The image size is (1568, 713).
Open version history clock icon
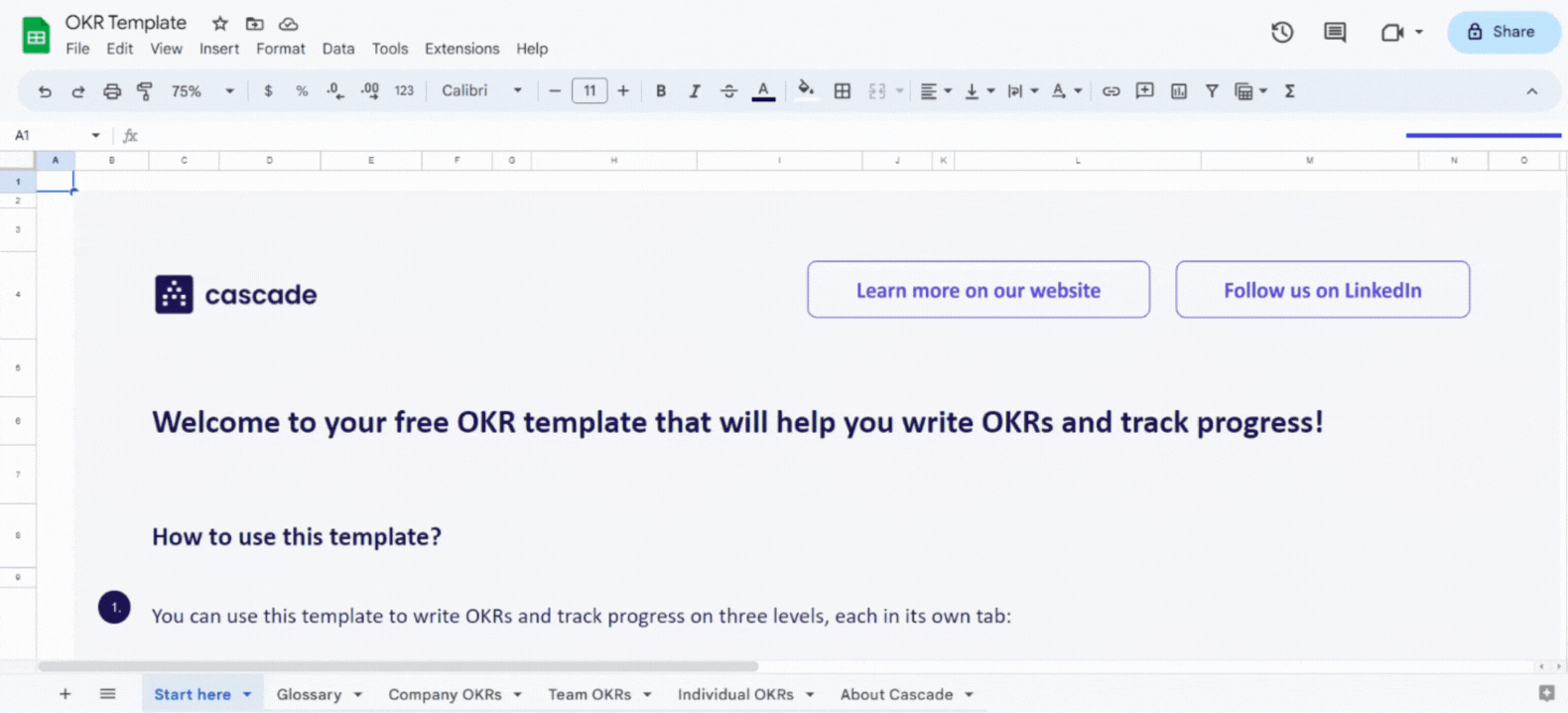(1282, 32)
